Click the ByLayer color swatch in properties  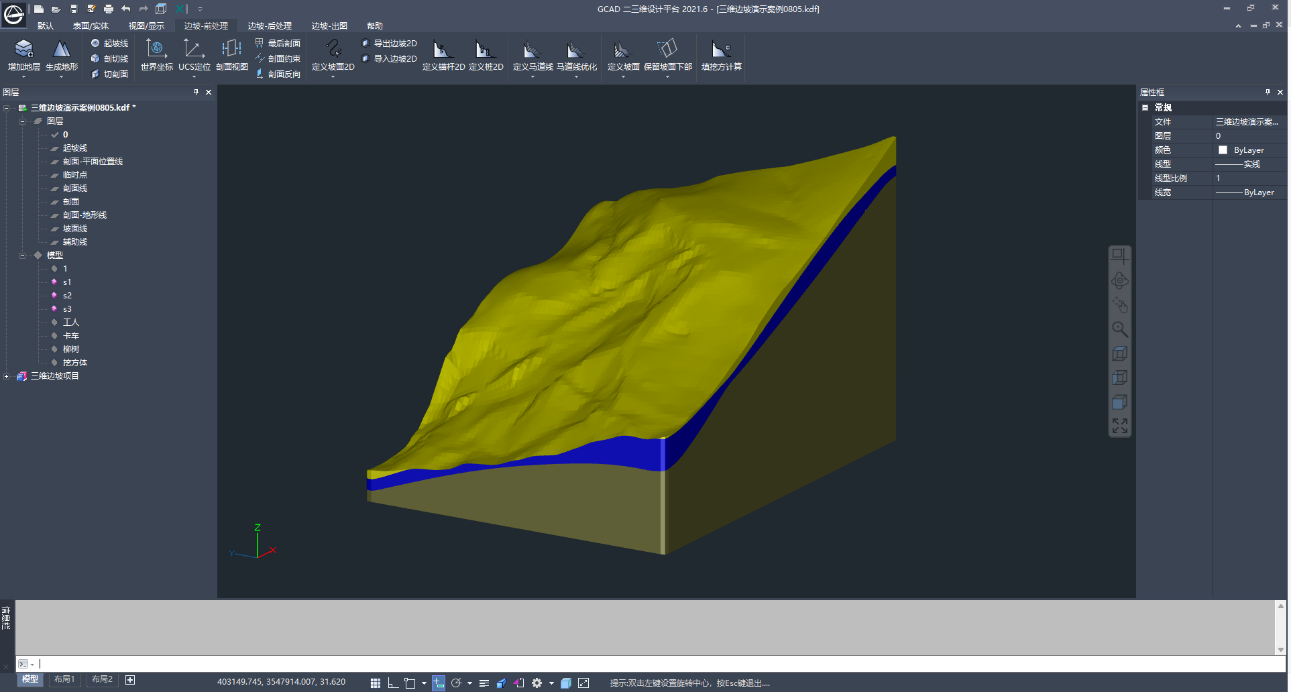click(x=1222, y=150)
